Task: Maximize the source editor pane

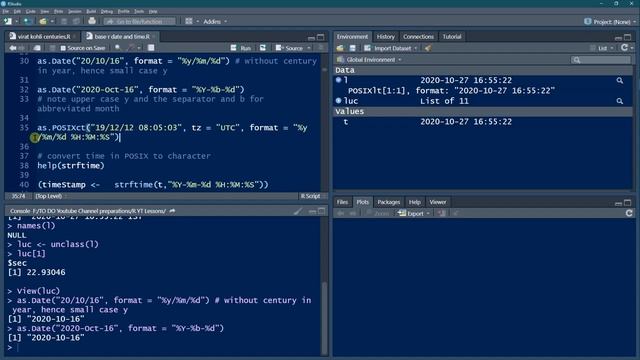Action: [x=321, y=37]
